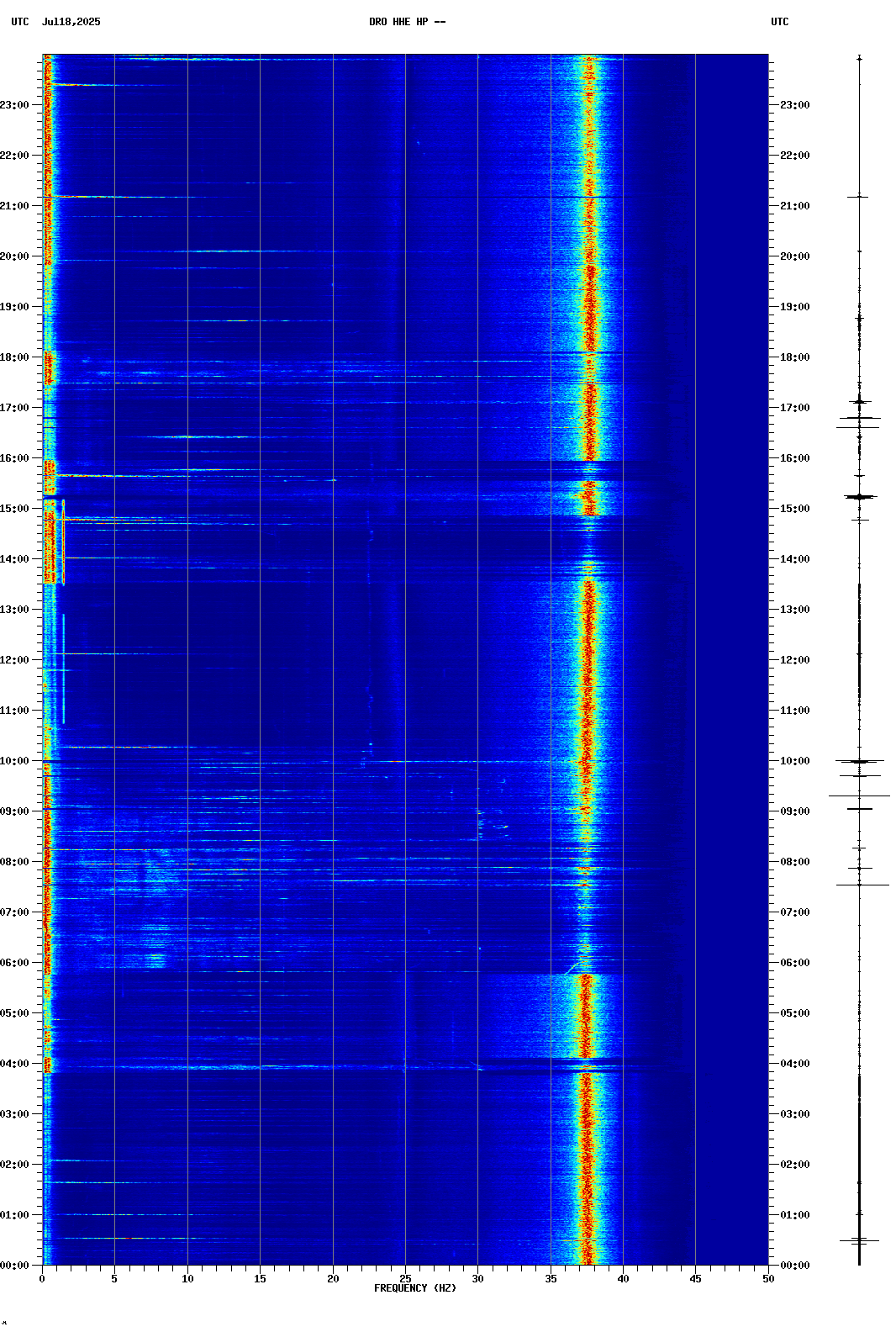Click the 5 Hz frequency tick label
Image resolution: width=896 pixels, height=1332 pixels.
click(114, 1279)
